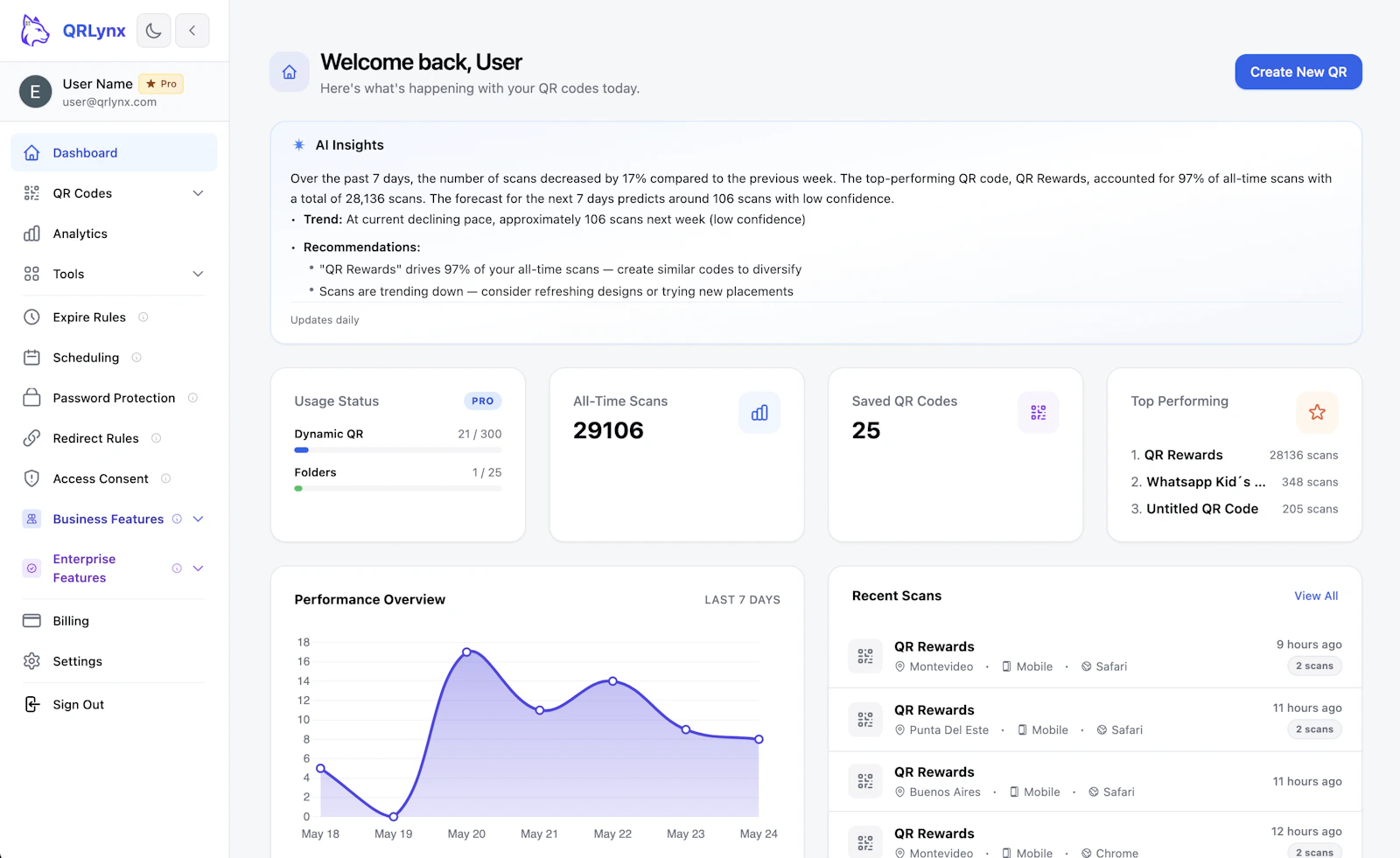Screen dimensions: 1400x858
Task: Click the Settings gear icon
Action: click(31, 661)
